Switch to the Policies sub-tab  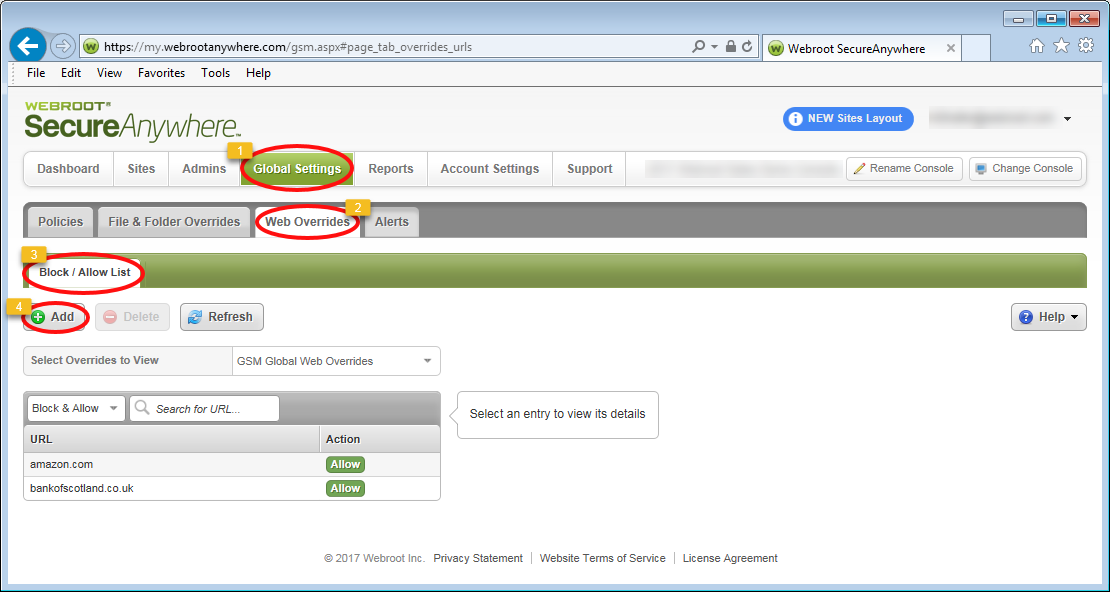click(60, 222)
